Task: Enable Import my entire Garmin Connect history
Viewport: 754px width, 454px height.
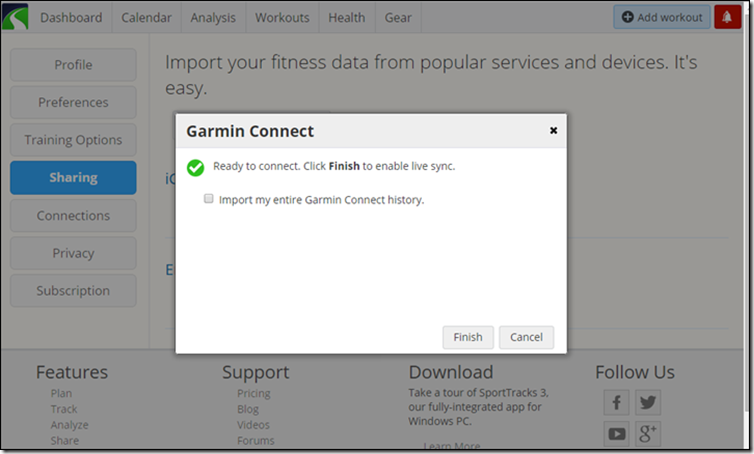Action: (209, 199)
